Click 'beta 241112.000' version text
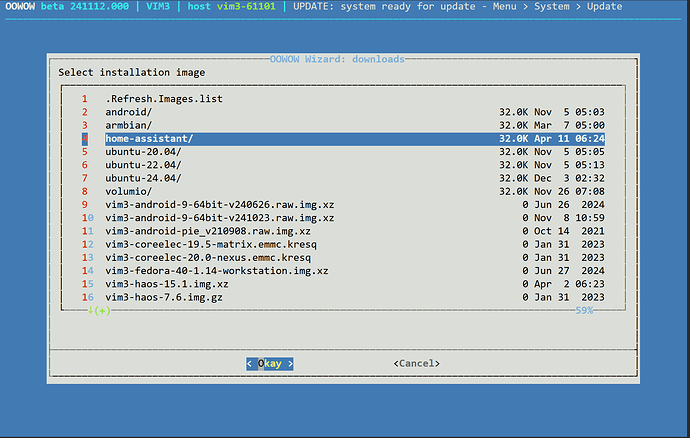The image size is (690, 438). 84,7
